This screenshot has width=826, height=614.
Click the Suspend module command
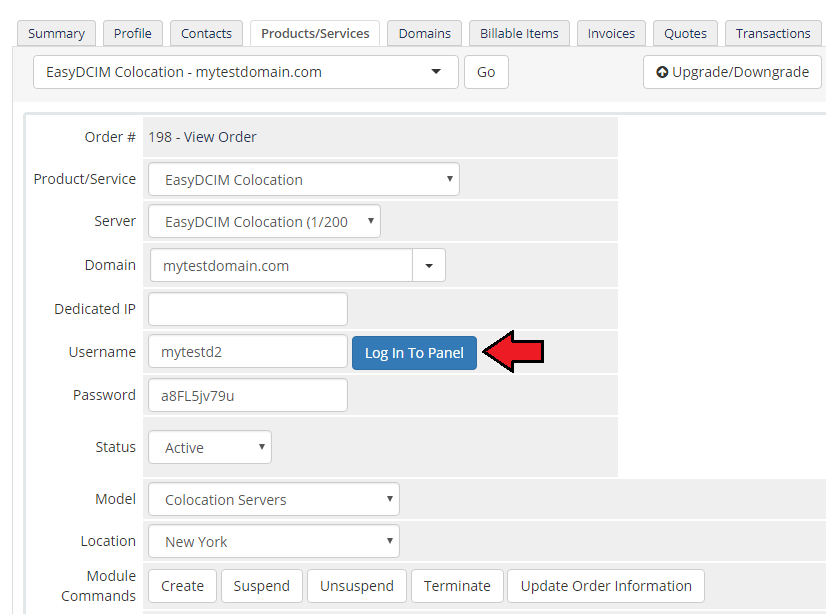[262, 586]
